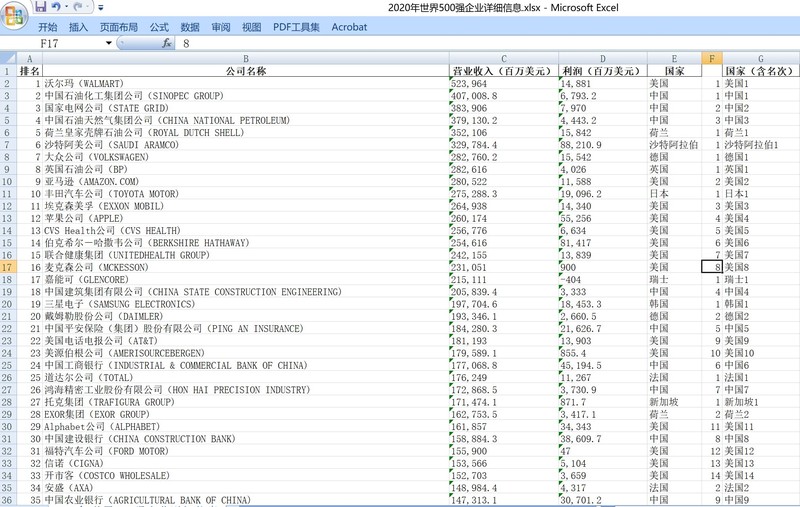Select the highlighted row 17 header
800x507 pixels.
(x=8, y=267)
